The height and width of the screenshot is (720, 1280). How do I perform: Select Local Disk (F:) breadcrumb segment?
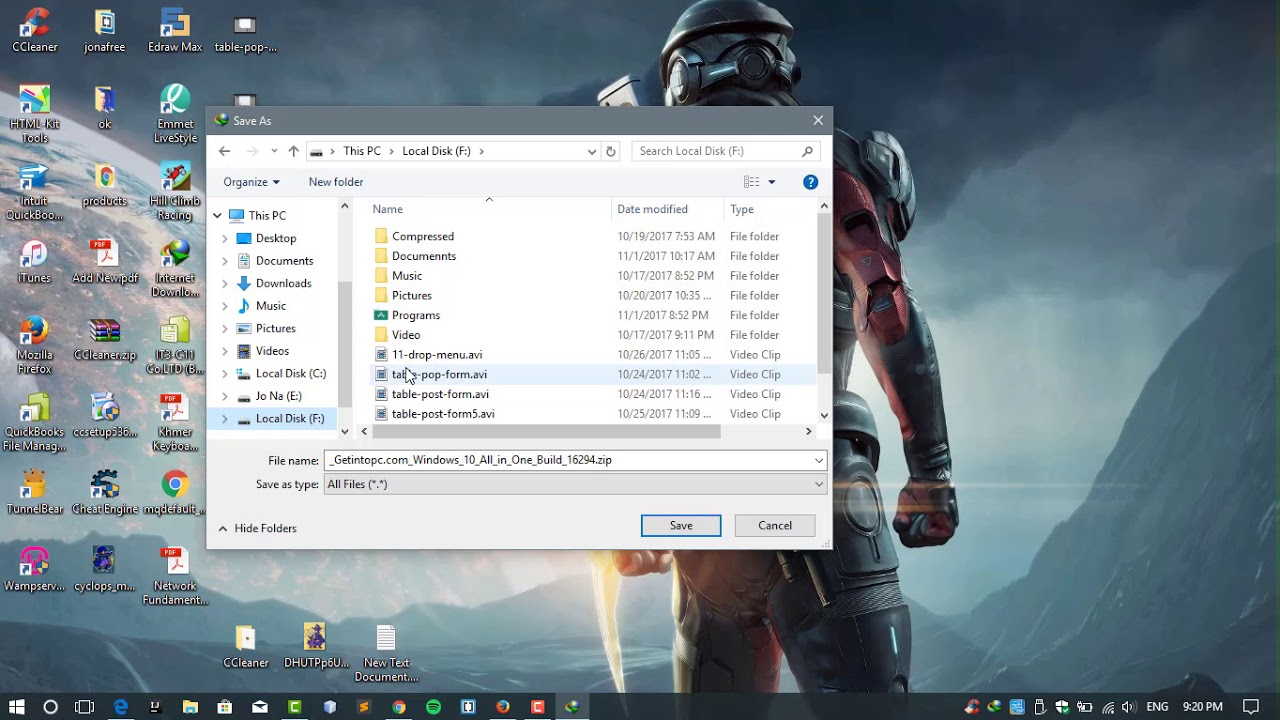coord(436,151)
